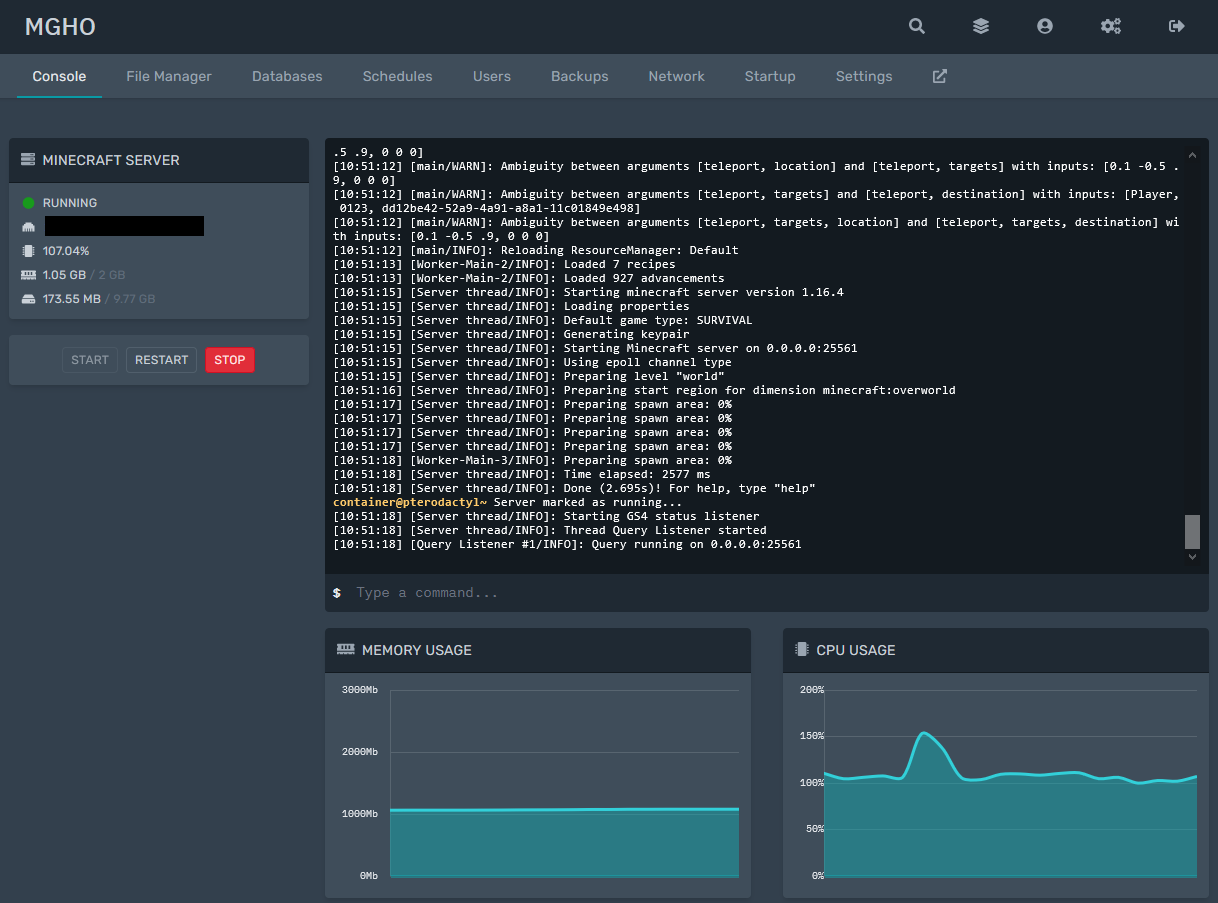1218x903 pixels.
Task: Open the account user icon
Action: 1045,27
